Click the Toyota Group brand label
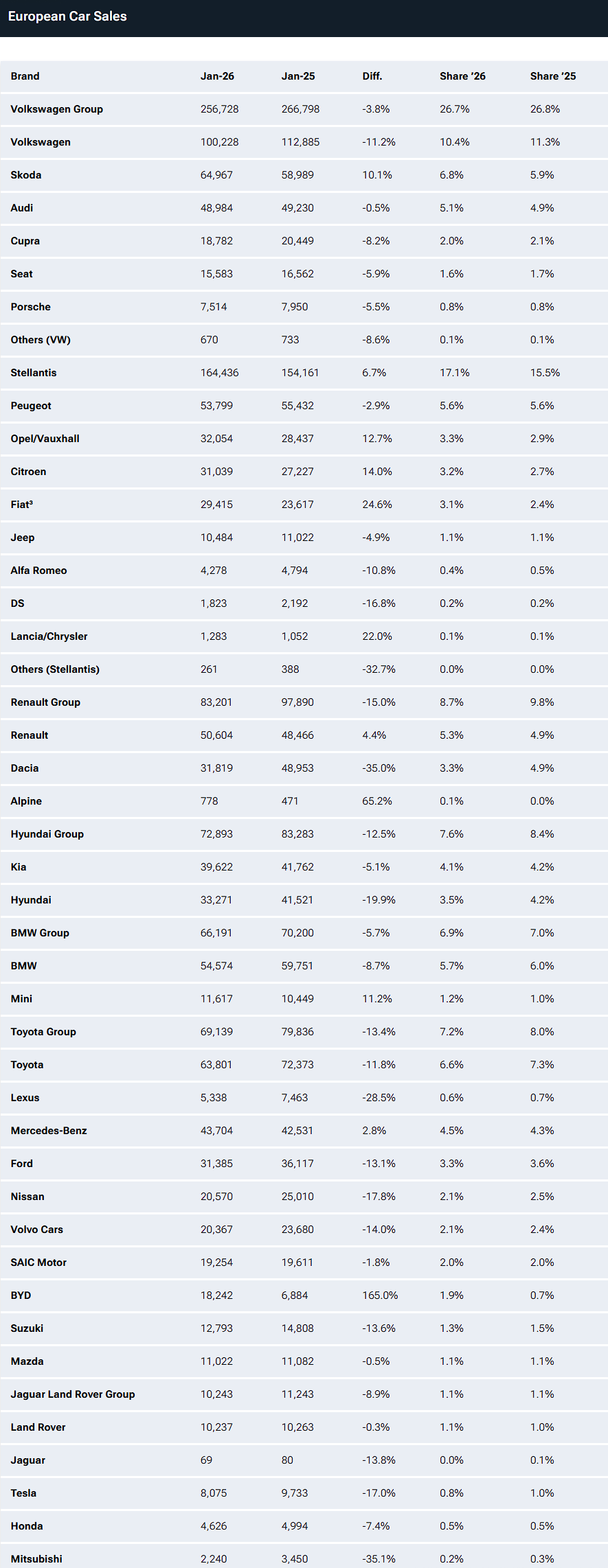This screenshot has width=608, height=1568. [43, 1032]
